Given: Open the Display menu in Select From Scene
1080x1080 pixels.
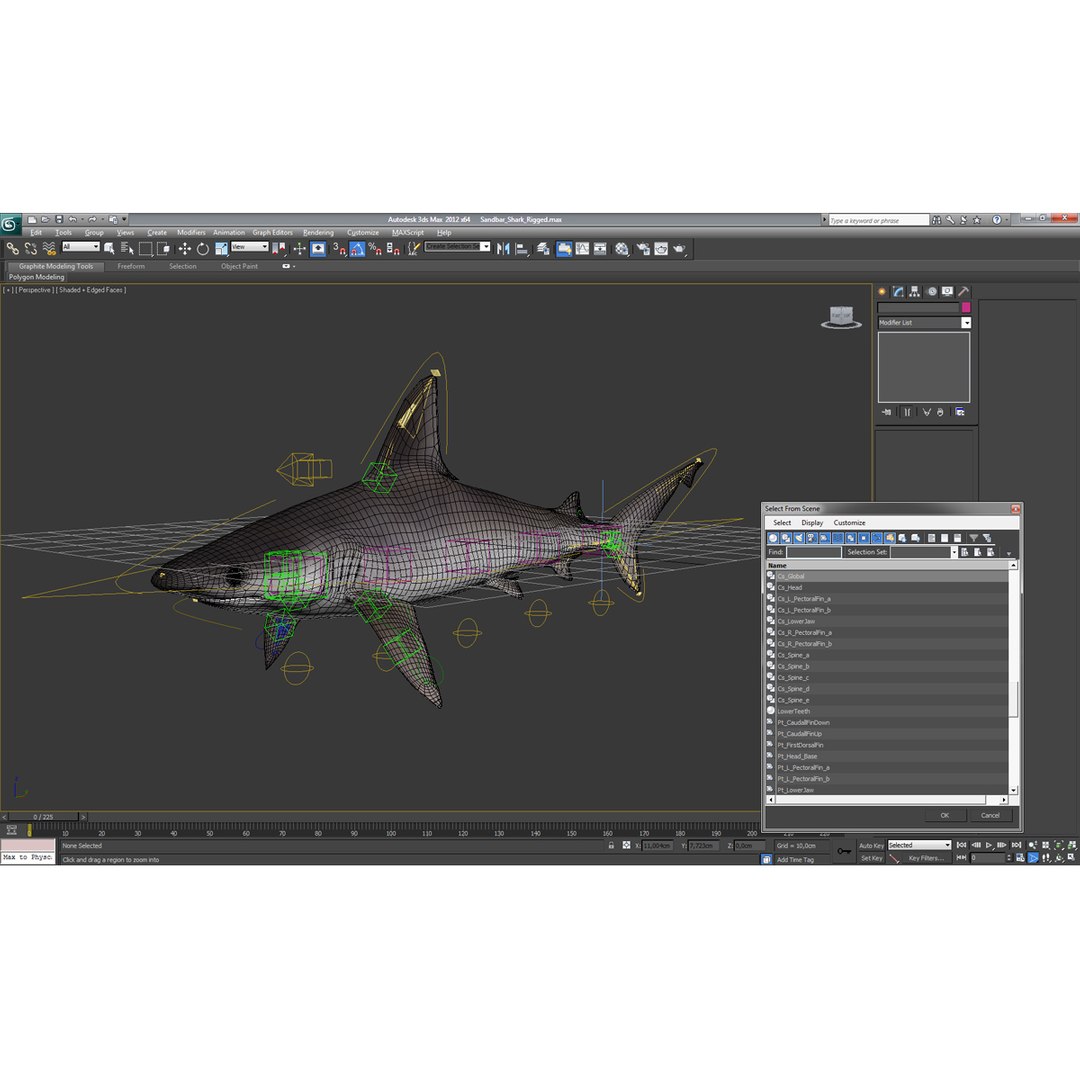Looking at the screenshot, I should 812,523.
